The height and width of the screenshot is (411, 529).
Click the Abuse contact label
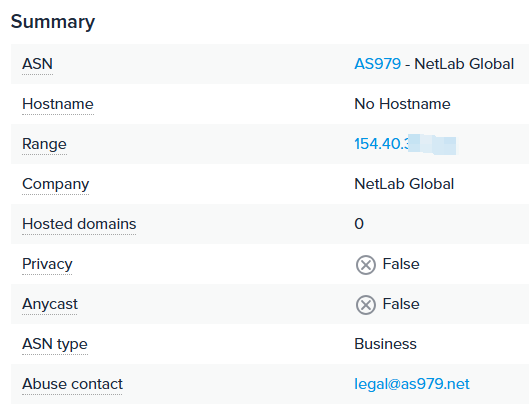[x=73, y=384]
